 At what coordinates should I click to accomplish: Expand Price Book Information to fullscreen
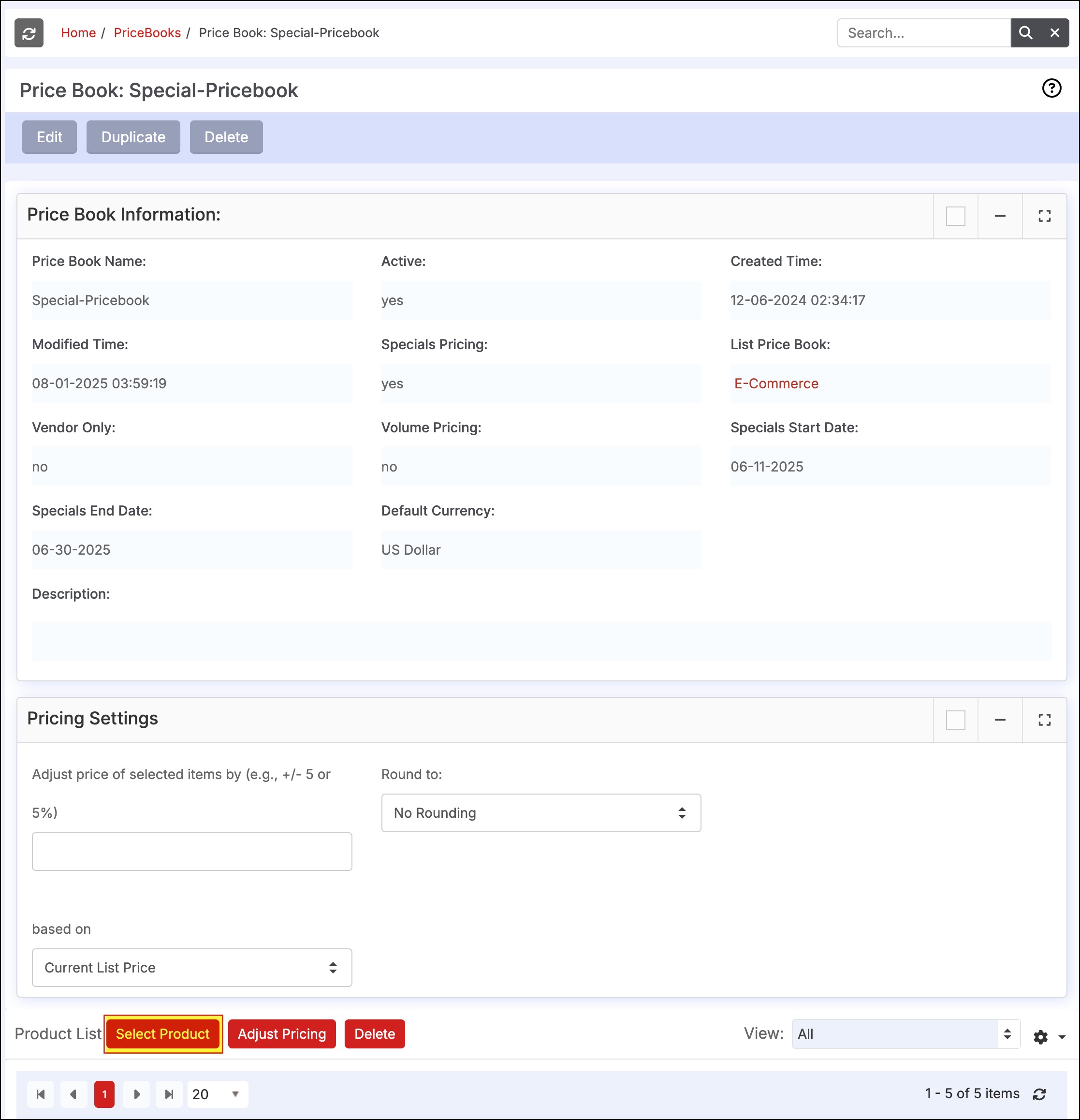click(x=1045, y=216)
